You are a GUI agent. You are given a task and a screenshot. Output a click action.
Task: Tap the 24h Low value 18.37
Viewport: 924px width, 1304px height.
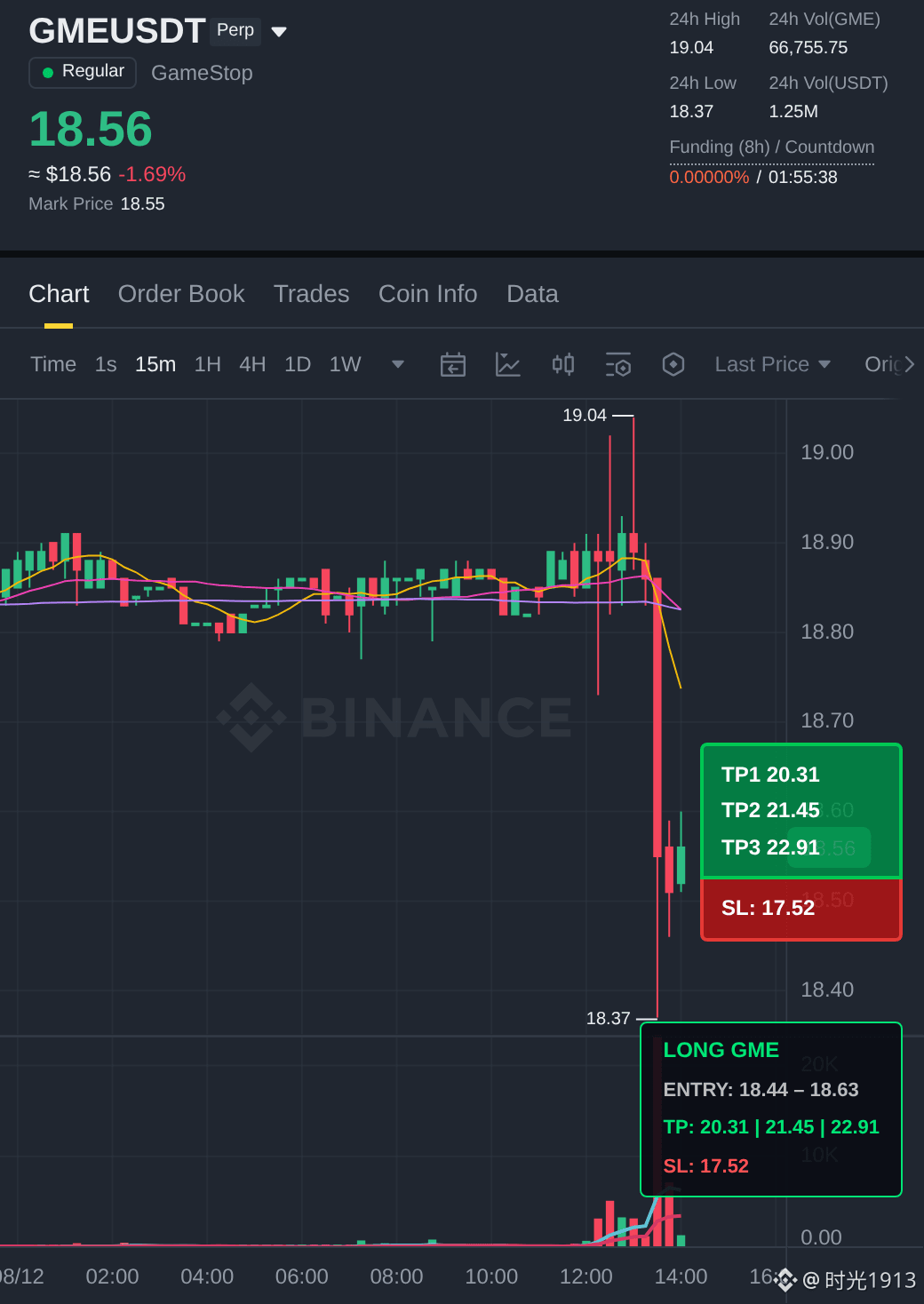[691, 111]
